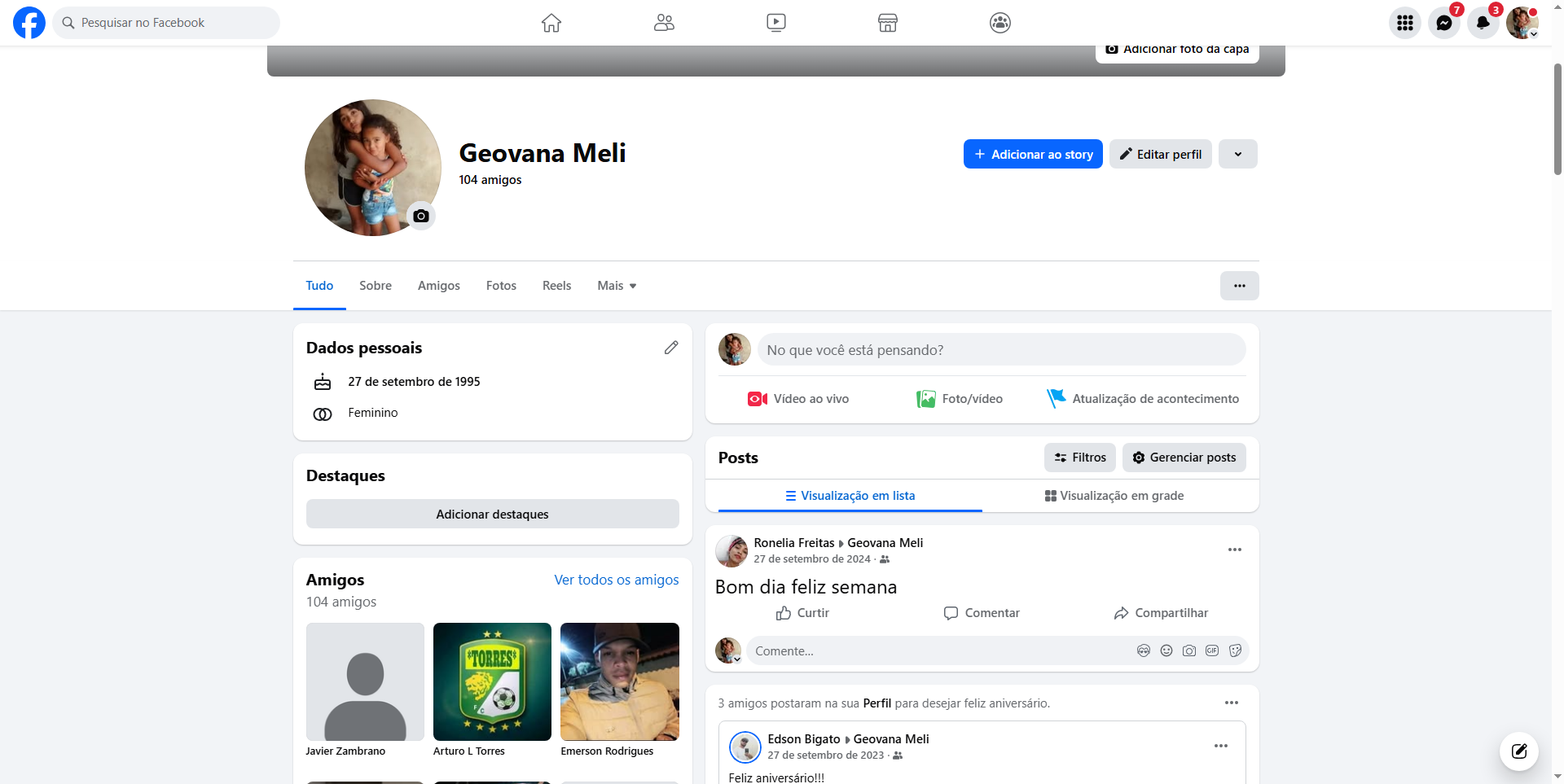
Task: Open Ver todos os amigos link
Action: (616, 580)
